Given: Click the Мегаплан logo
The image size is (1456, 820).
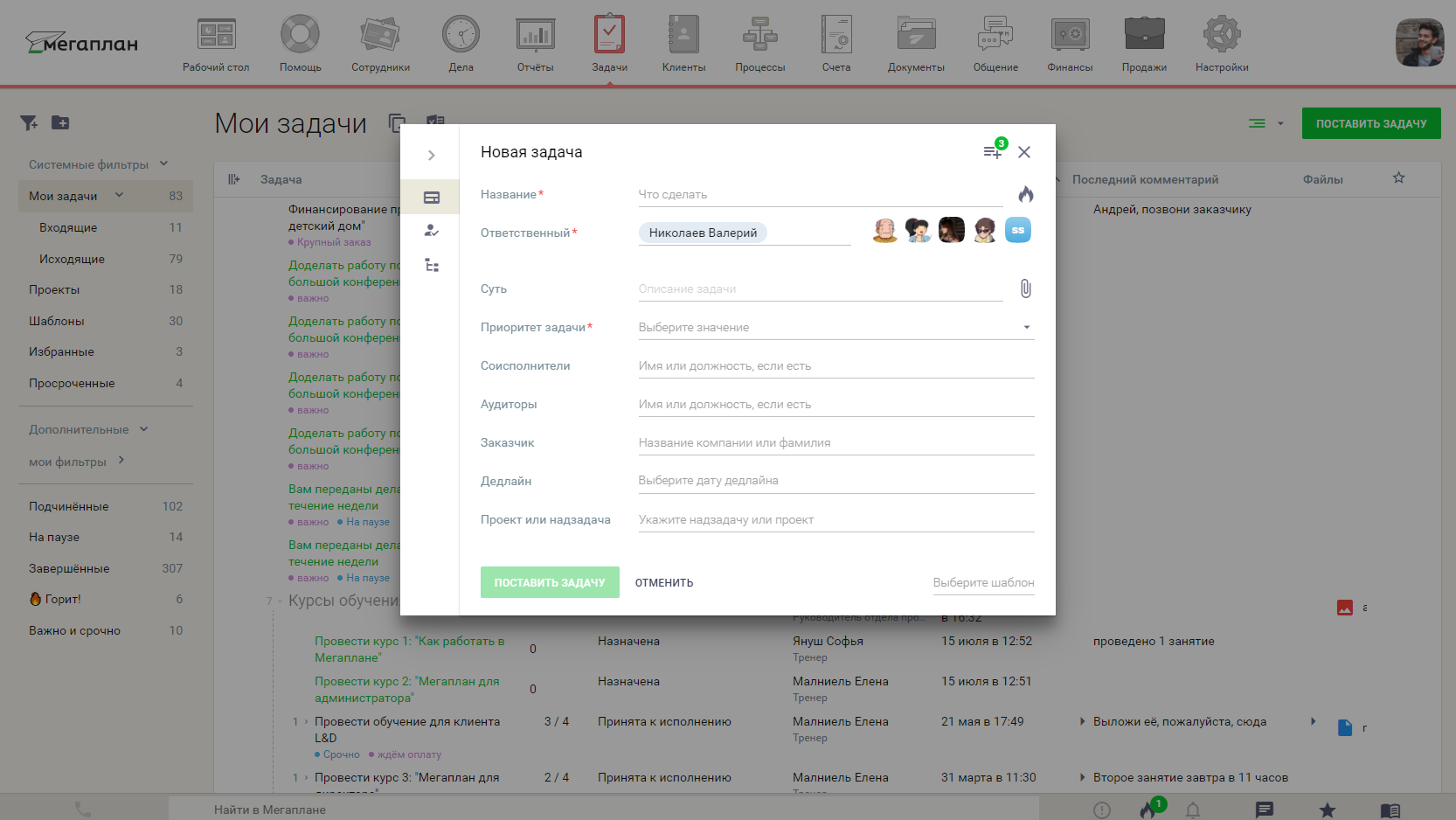Looking at the screenshot, I should (81, 43).
